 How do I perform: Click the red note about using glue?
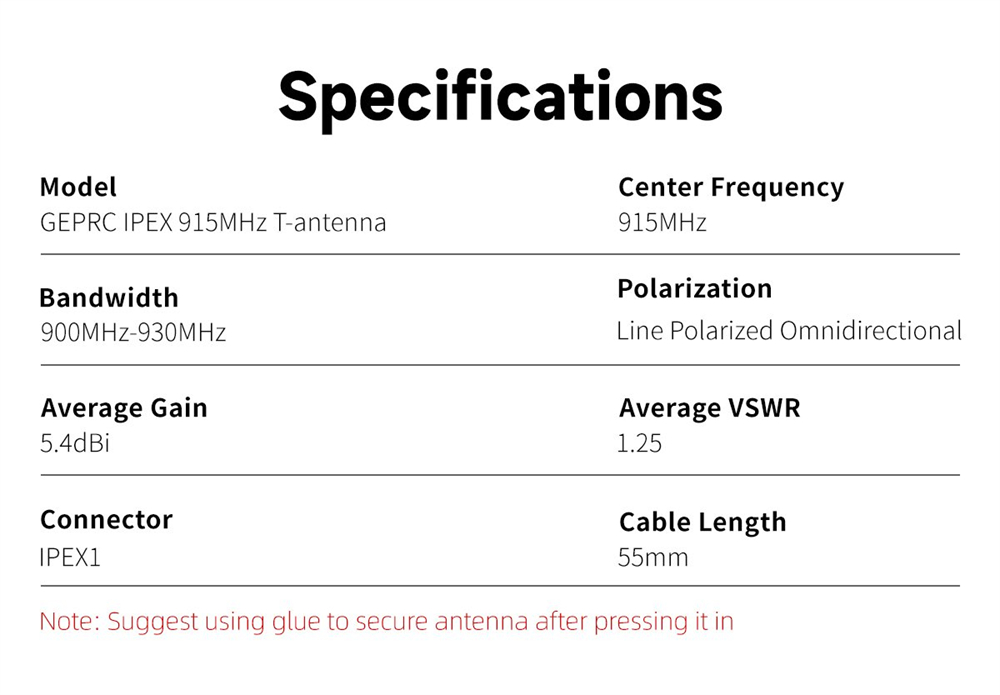pyautogui.click(x=386, y=621)
